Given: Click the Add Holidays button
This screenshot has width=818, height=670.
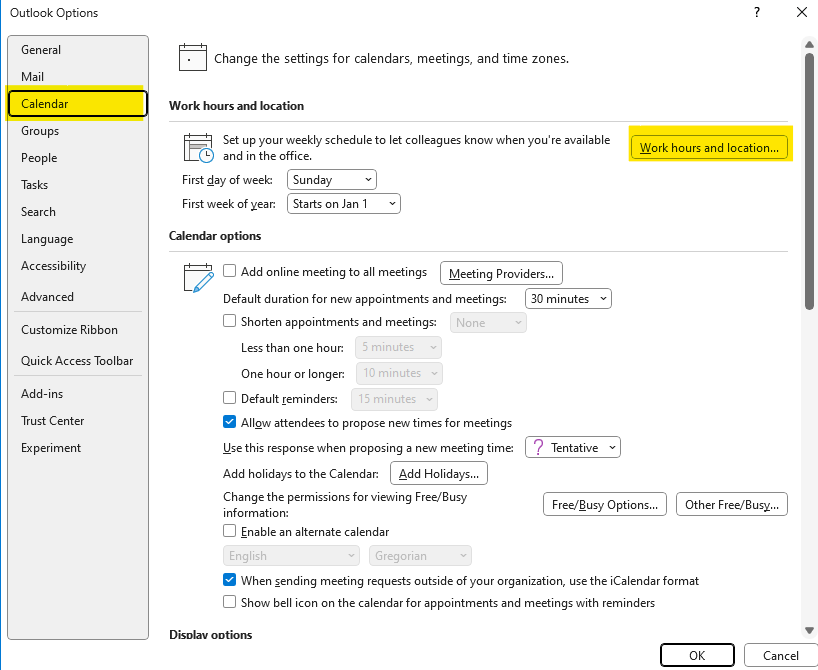Looking at the screenshot, I should point(439,473).
